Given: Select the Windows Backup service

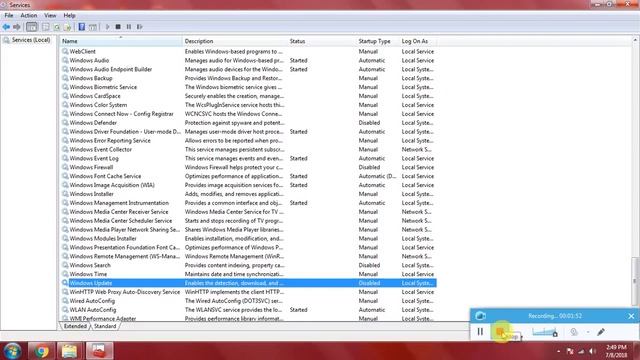Looking at the screenshot, I should pyautogui.click(x=249, y=78).
